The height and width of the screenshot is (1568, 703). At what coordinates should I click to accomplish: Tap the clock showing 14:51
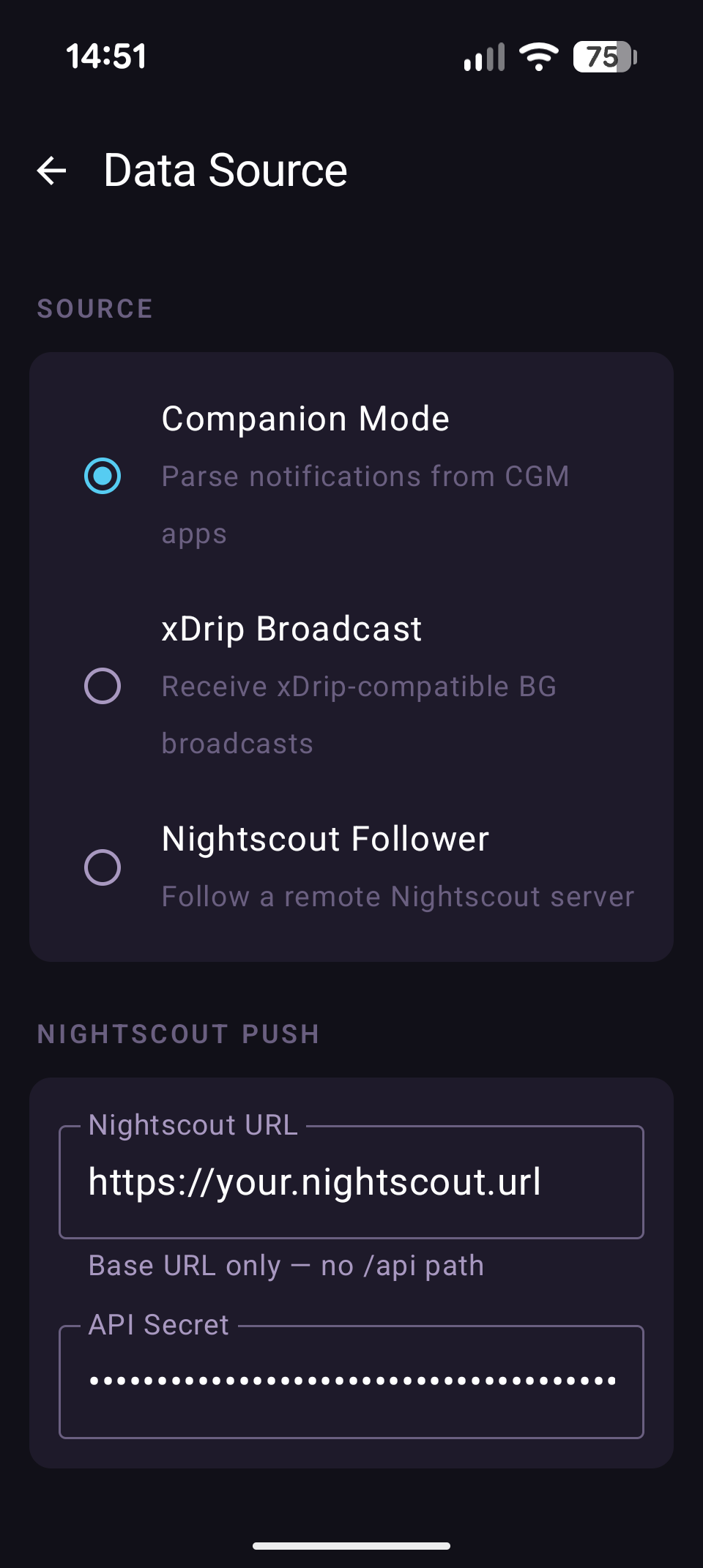[107, 56]
